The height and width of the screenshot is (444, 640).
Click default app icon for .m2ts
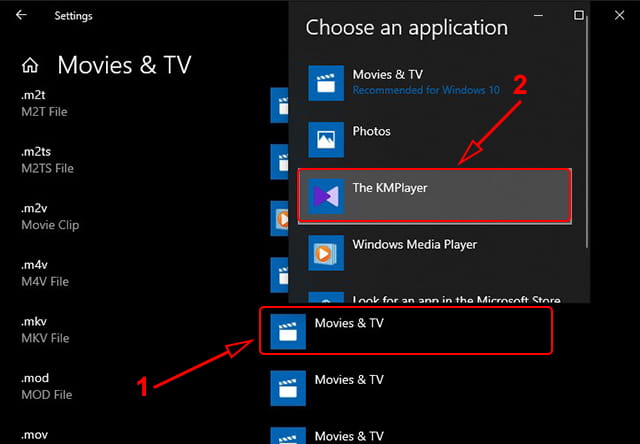click(280, 162)
